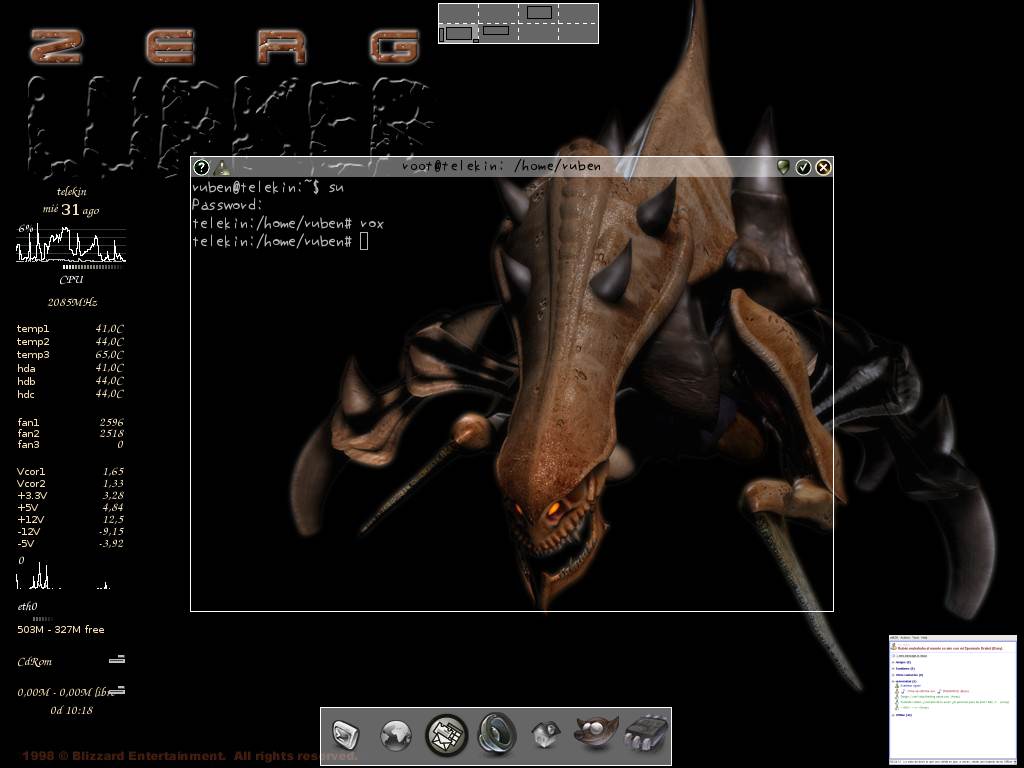Open the web browser globe dock icon
Screen dimensions: 1024x768
[396, 737]
